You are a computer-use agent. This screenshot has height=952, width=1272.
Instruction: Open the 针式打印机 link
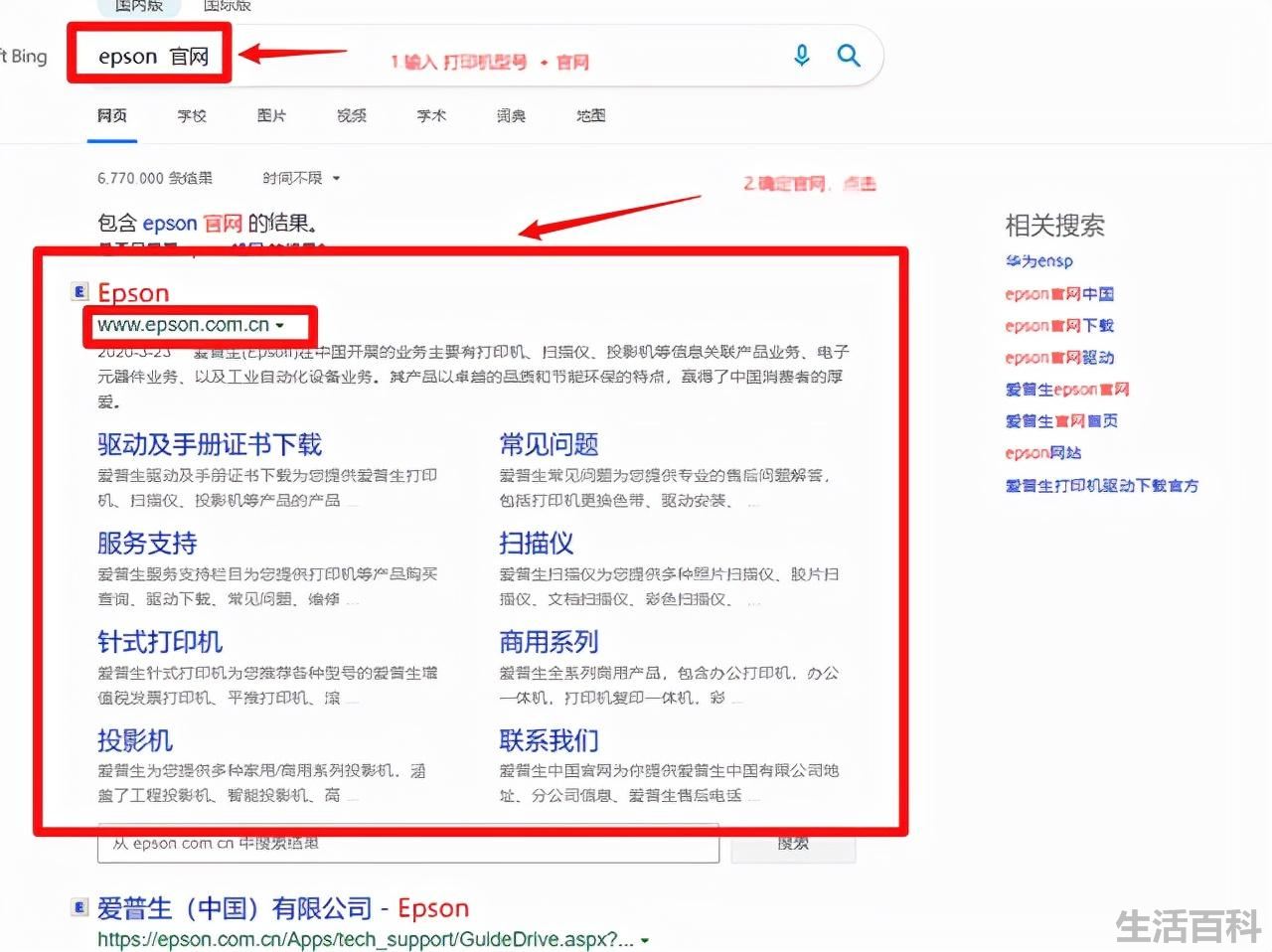tap(160, 641)
